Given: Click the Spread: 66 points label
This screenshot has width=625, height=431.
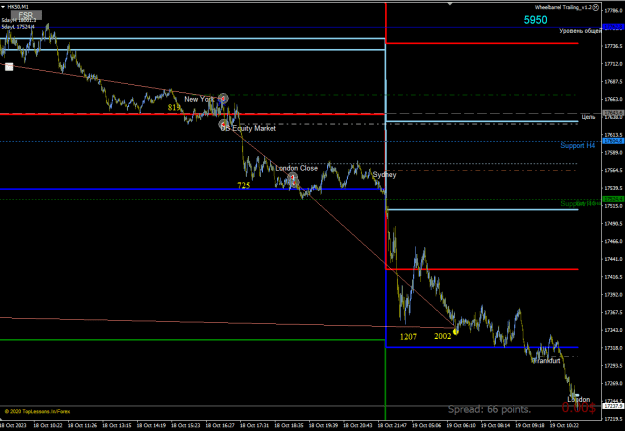Looking at the screenshot, I should (489, 409).
